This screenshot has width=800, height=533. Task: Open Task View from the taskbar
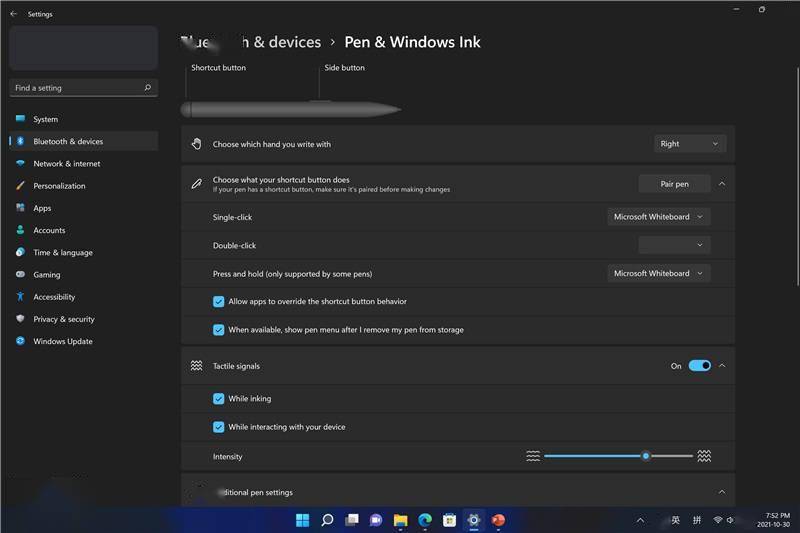click(x=352, y=520)
